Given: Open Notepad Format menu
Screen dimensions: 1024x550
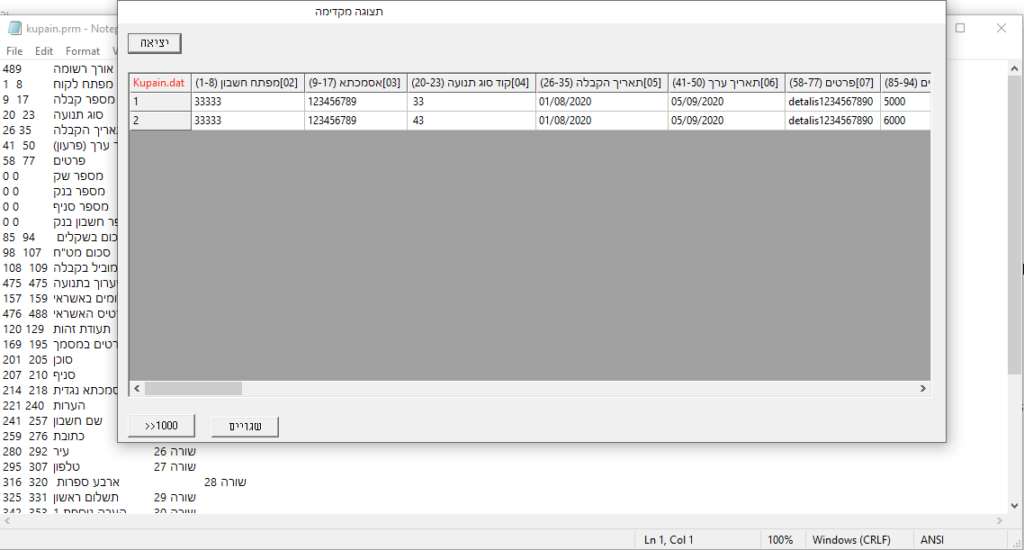Looking at the screenshot, I should coord(82,51).
